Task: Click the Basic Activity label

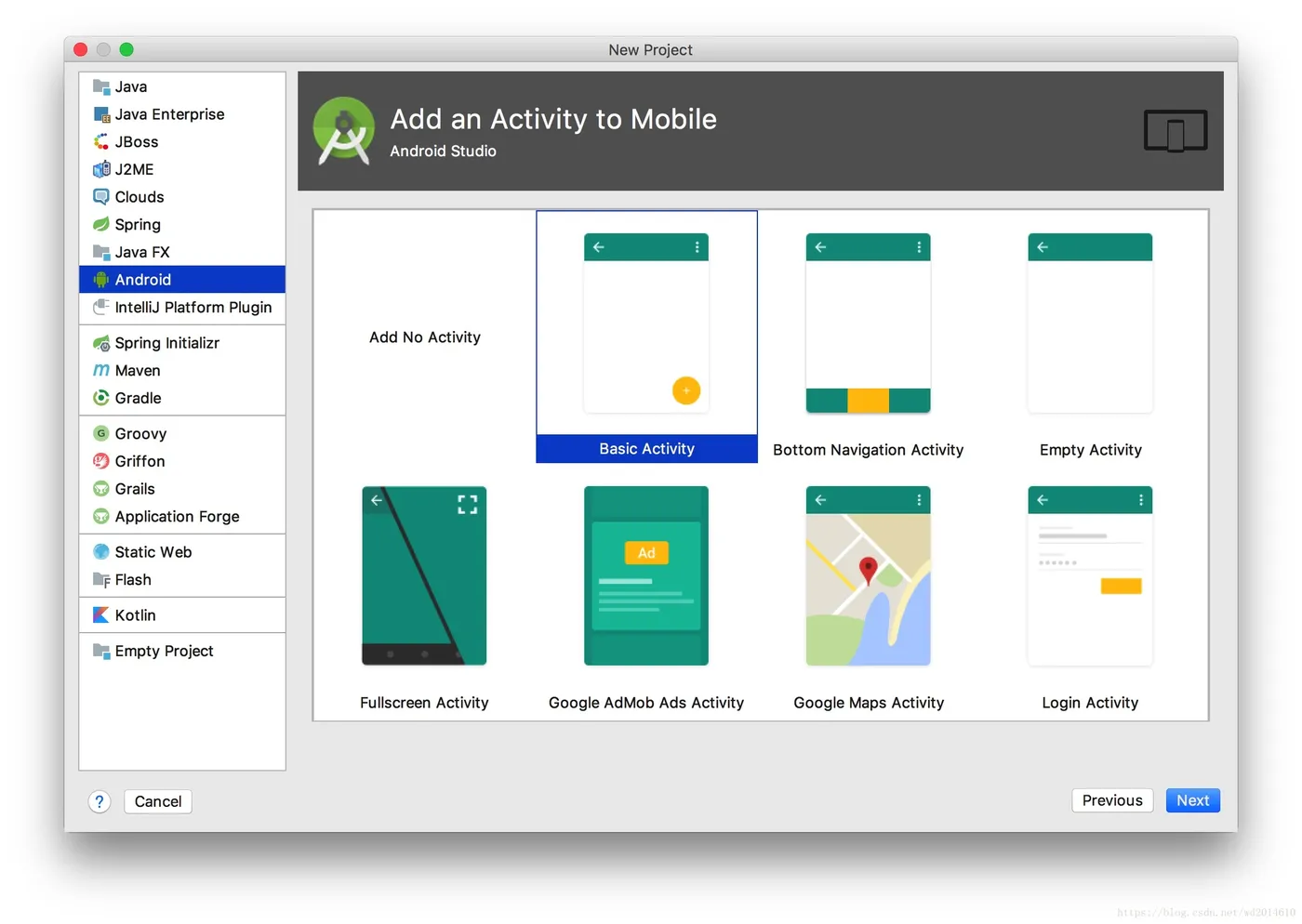Action: tap(646, 449)
